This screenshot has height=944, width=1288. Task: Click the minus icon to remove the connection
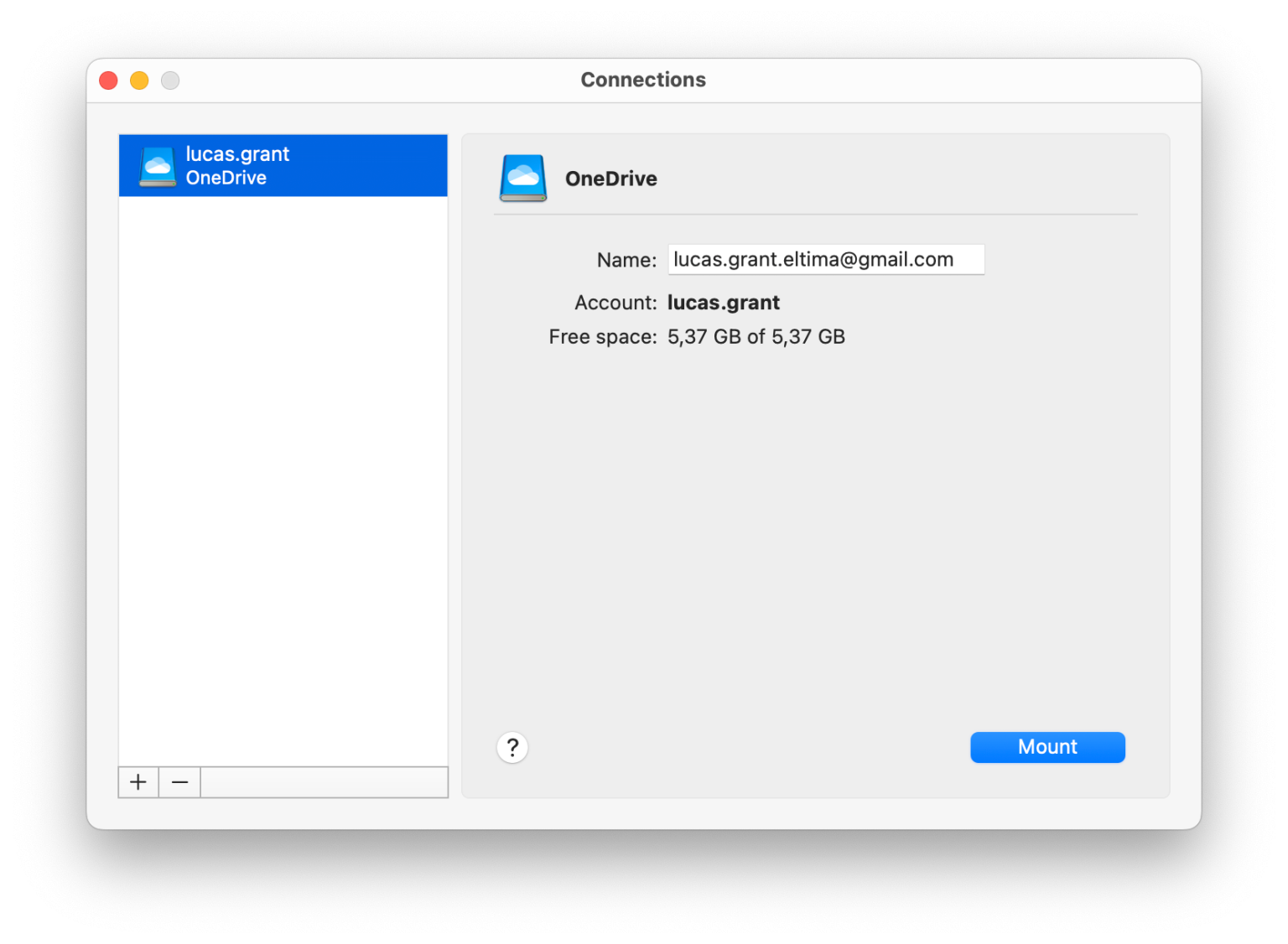point(179,782)
